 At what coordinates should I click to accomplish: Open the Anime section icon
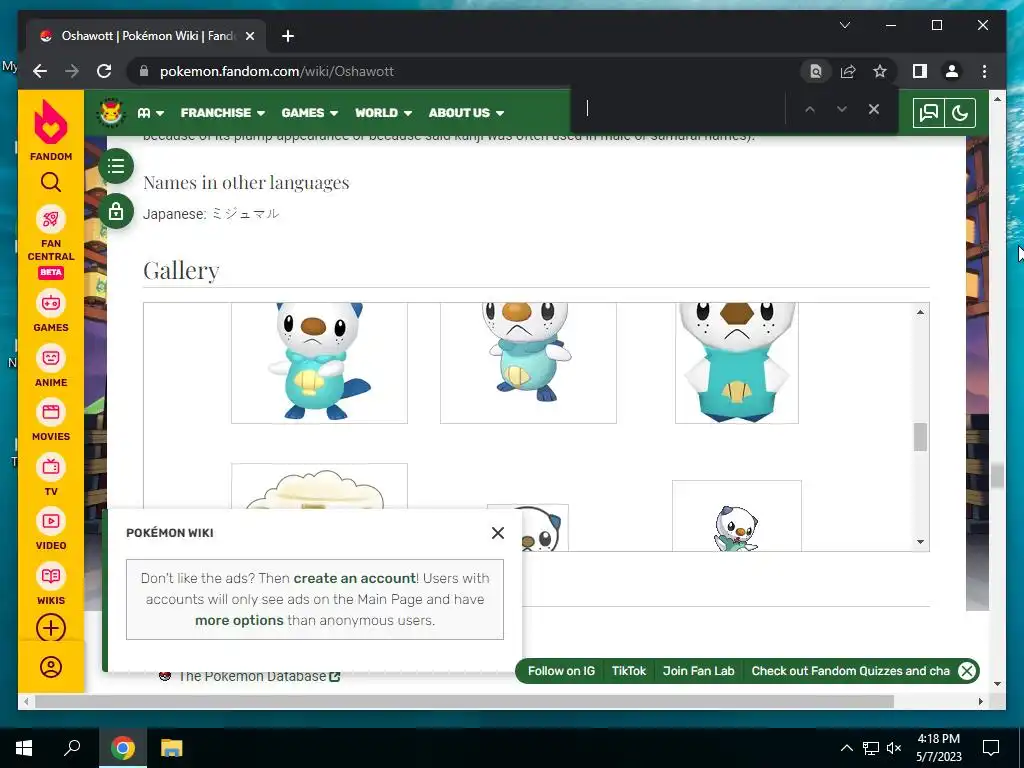point(51,366)
